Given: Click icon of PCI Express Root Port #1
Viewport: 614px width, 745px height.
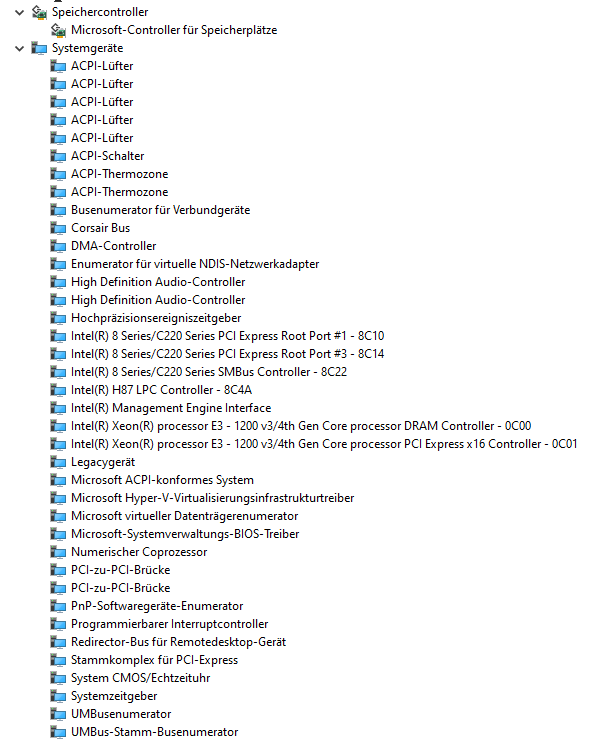Looking at the screenshot, I should [x=58, y=336].
